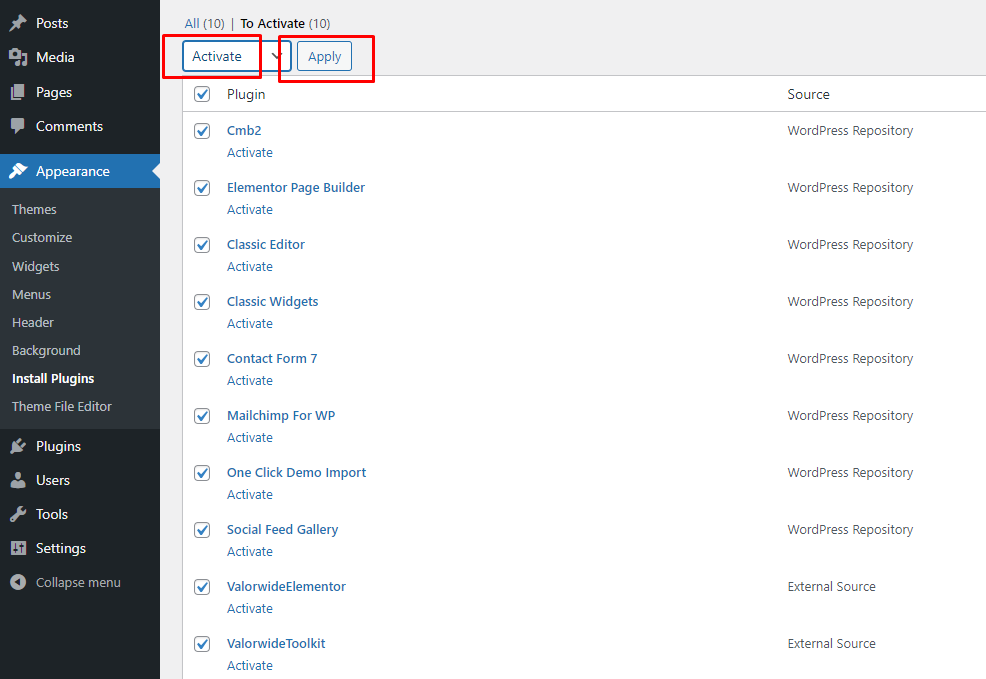Click the Users person icon
986x679 pixels.
click(x=18, y=480)
